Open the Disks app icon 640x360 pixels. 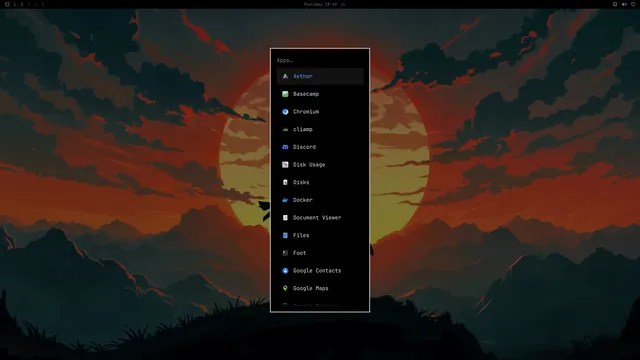[x=285, y=182]
